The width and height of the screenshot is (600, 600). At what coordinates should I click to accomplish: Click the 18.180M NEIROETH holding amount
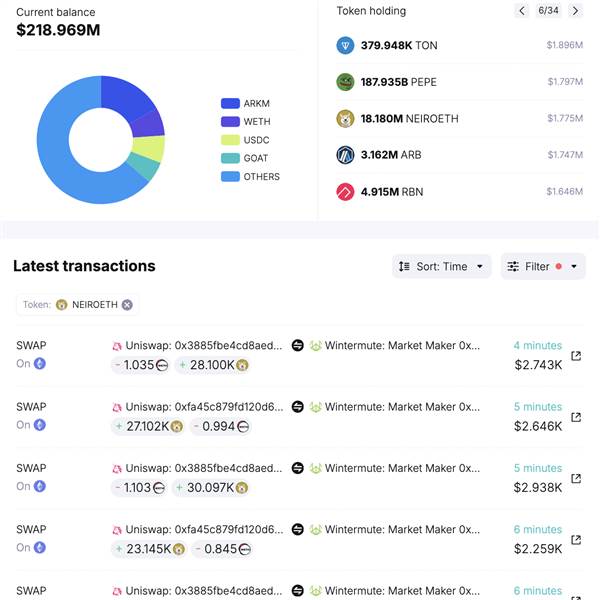[x=382, y=119]
